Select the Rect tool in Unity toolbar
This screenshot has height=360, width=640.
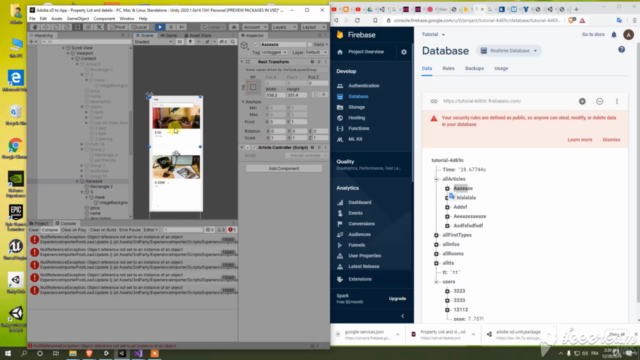78,27
